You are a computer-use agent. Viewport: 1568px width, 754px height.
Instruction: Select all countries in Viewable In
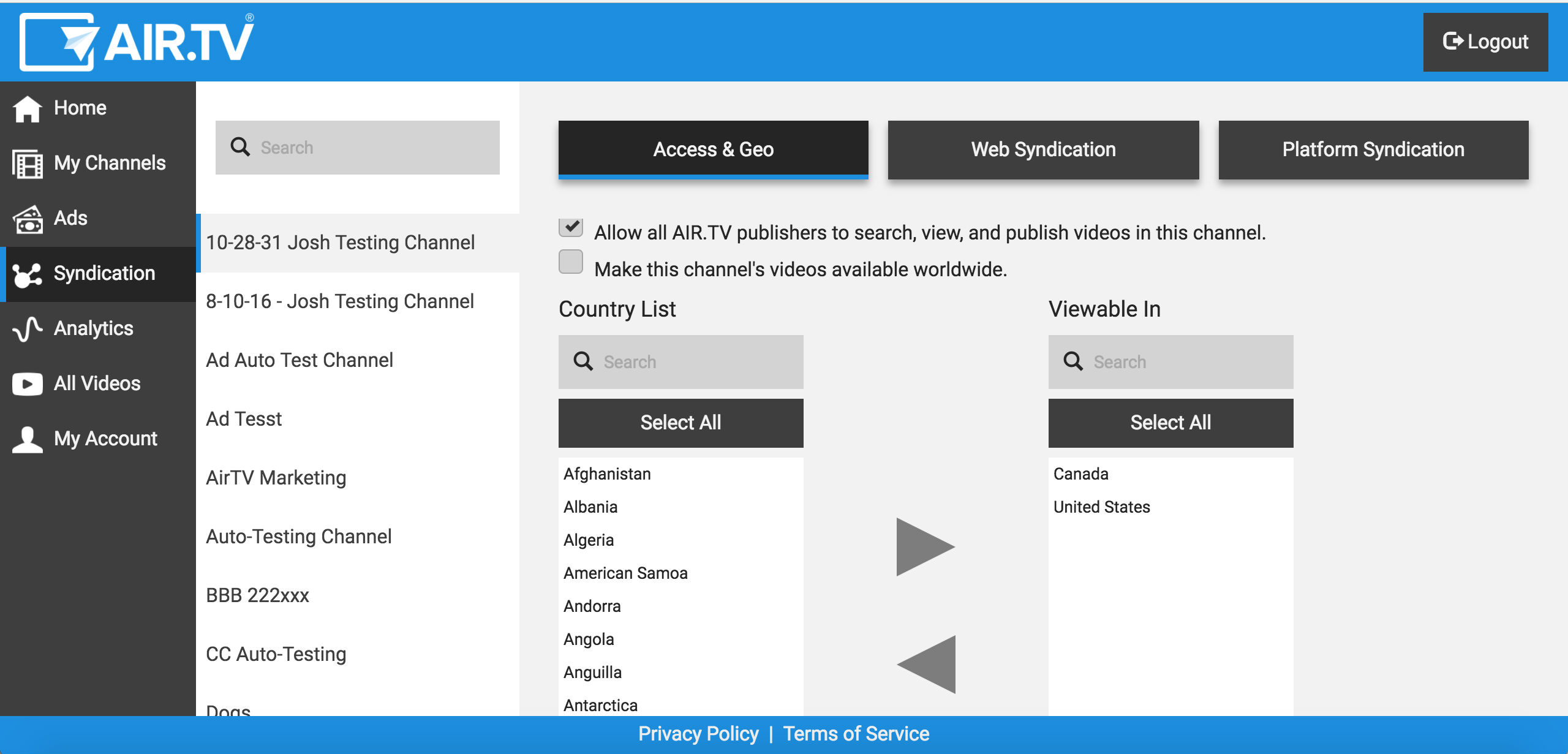coord(1171,422)
